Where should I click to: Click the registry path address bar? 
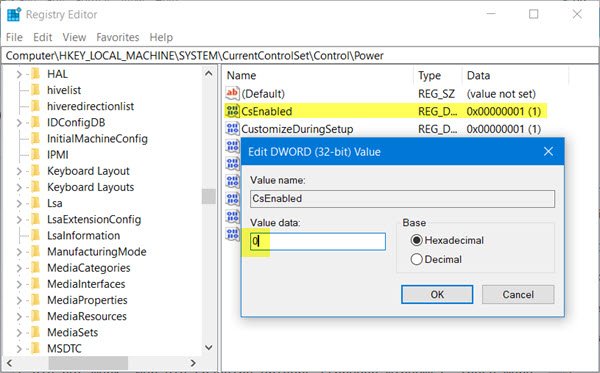point(300,56)
